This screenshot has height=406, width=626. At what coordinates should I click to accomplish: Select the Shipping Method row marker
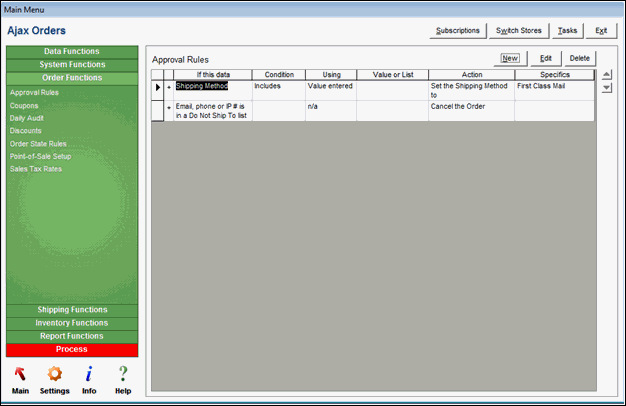click(x=158, y=87)
